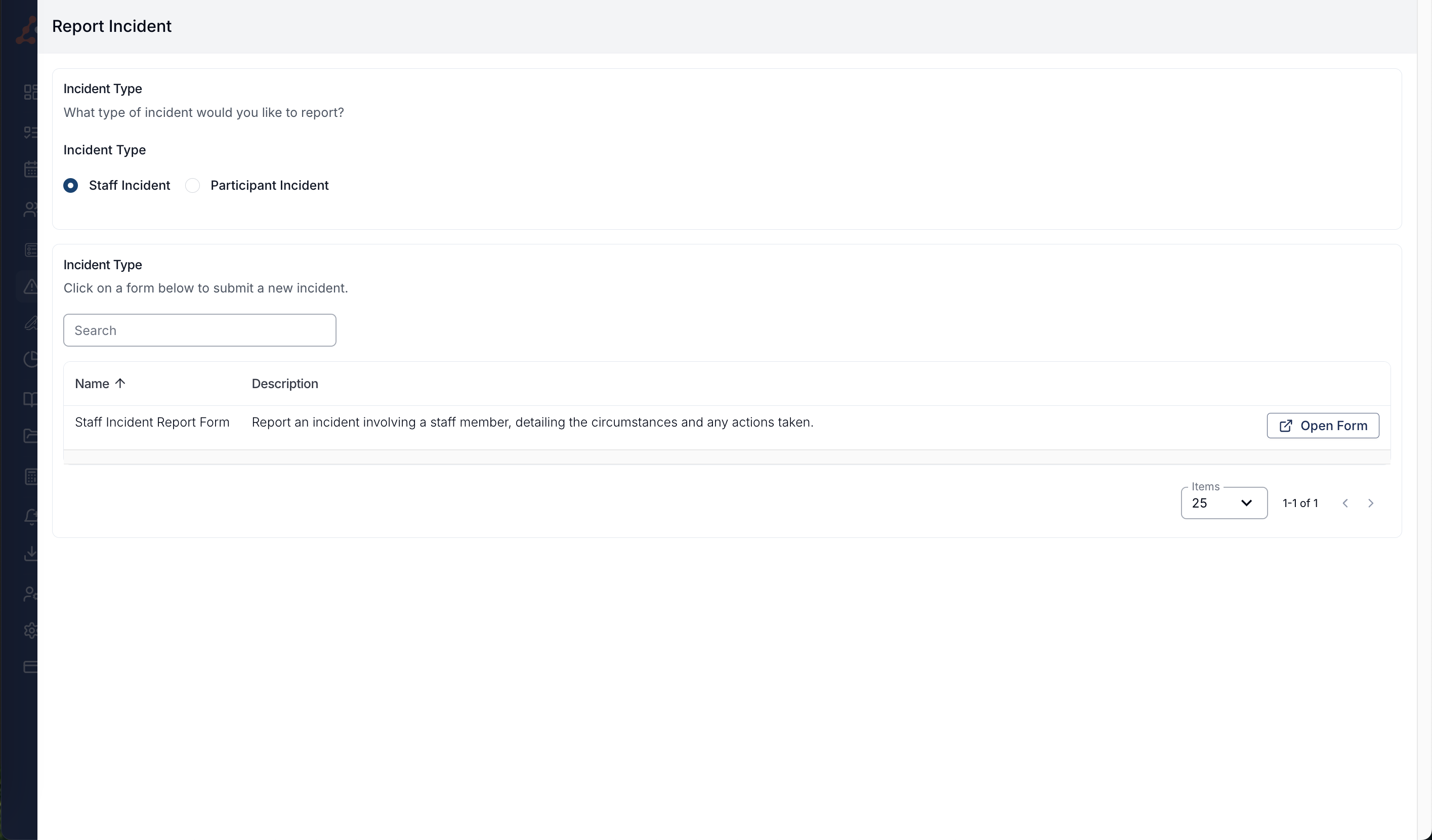The width and height of the screenshot is (1432, 840).
Task: Click the settings gear icon in sidebar
Action: pyautogui.click(x=31, y=631)
